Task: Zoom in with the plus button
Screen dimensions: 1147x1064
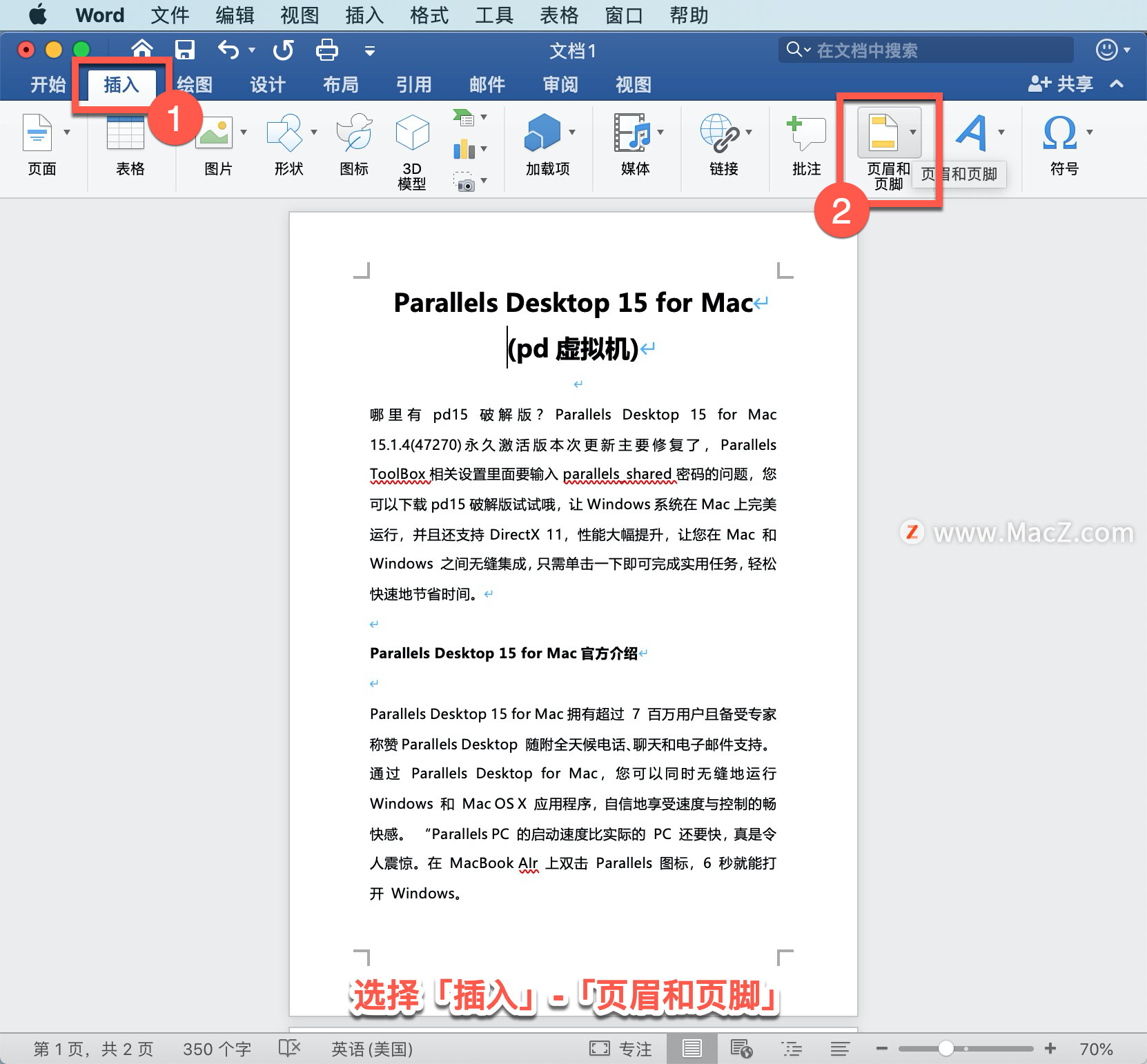Action: tap(1050, 1049)
